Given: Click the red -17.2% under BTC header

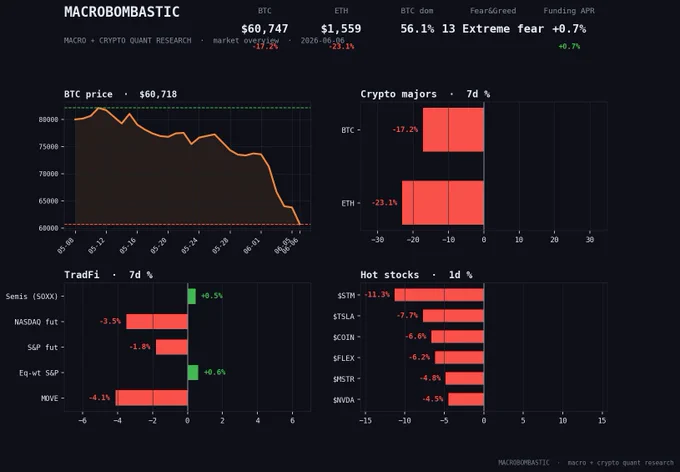Looking at the screenshot, I should pos(265,46).
